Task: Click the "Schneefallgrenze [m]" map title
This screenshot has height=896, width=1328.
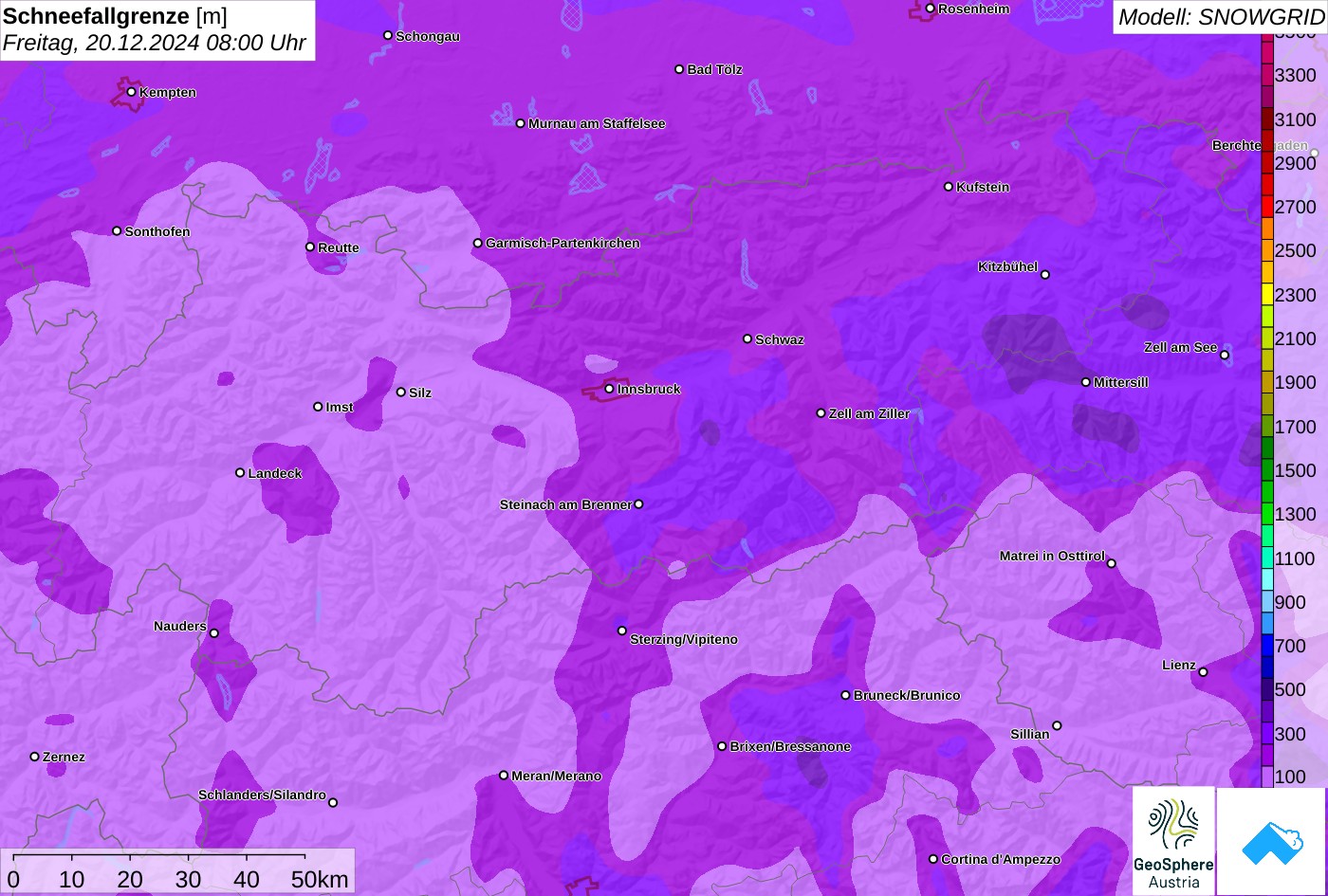Action: point(115,16)
